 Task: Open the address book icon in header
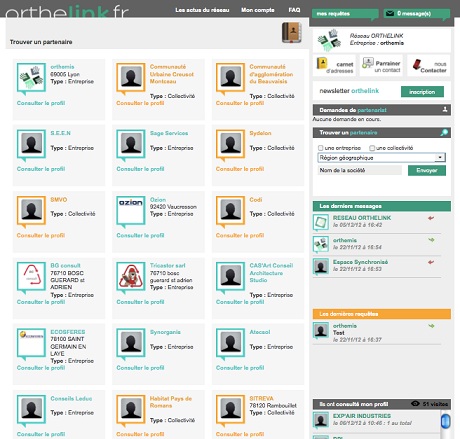(x=292, y=32)
